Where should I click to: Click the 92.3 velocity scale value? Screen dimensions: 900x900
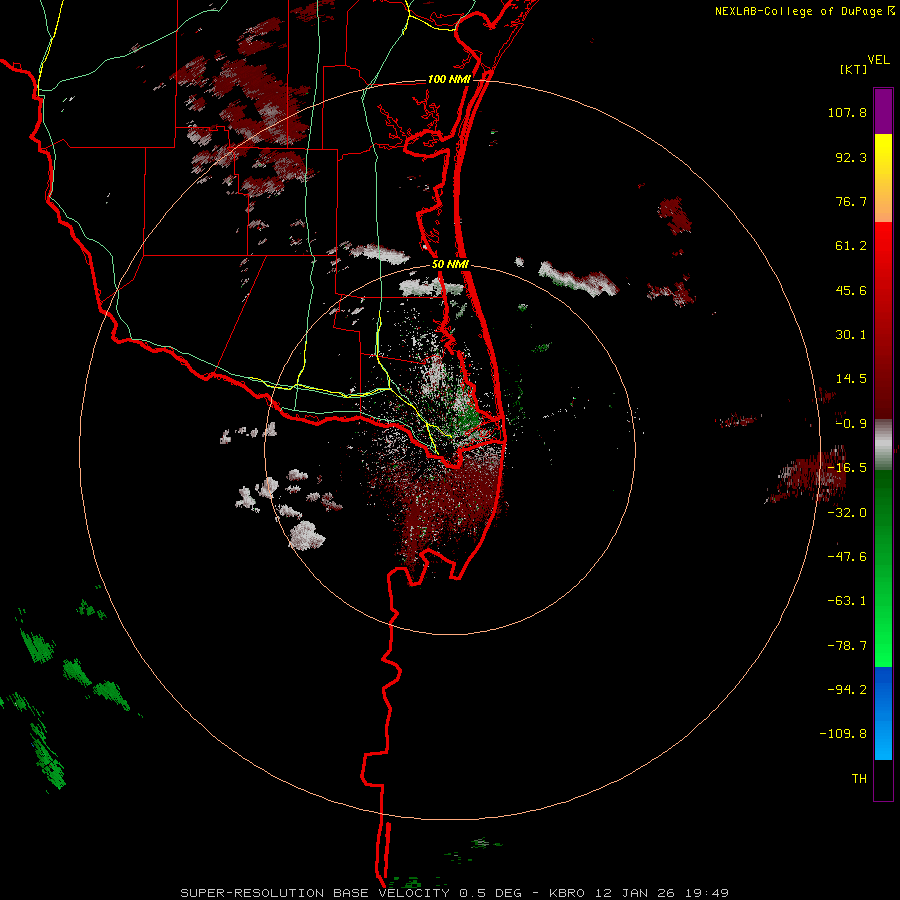(851, 157)
